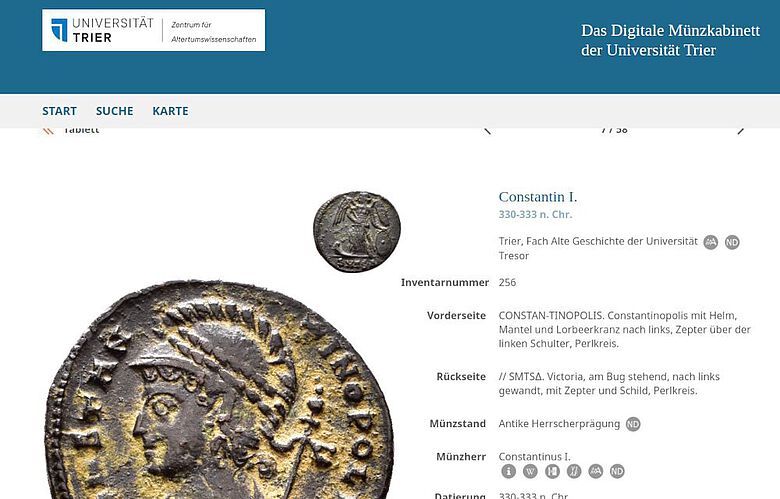780x499 pixels.
Task: Select inventory number value 256
Action: click(507, 283)
